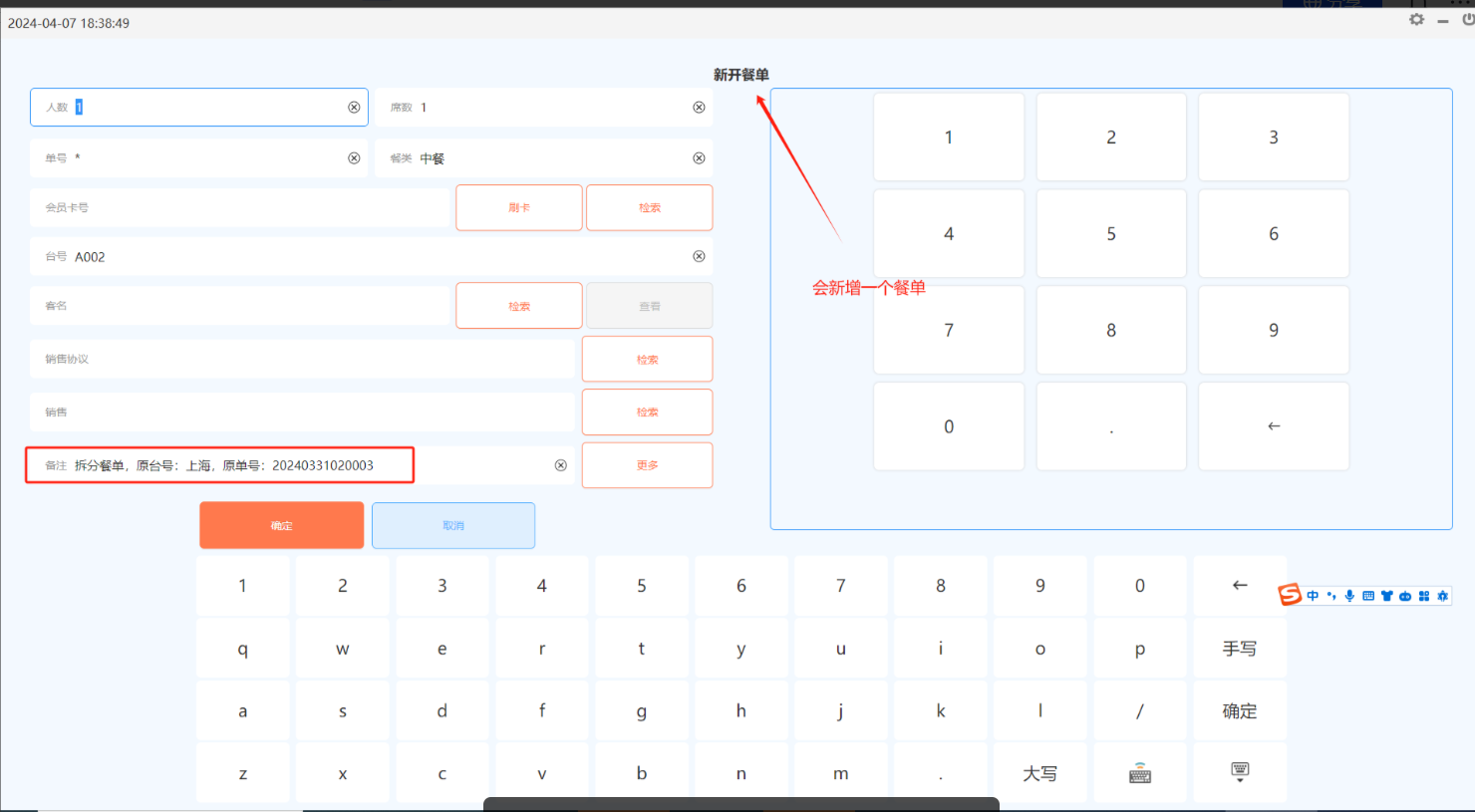Clear the 人数 field with its X icon
The height and width of the screenshot is (812, 1475).
pyautogui.click(x=354, y=108)
